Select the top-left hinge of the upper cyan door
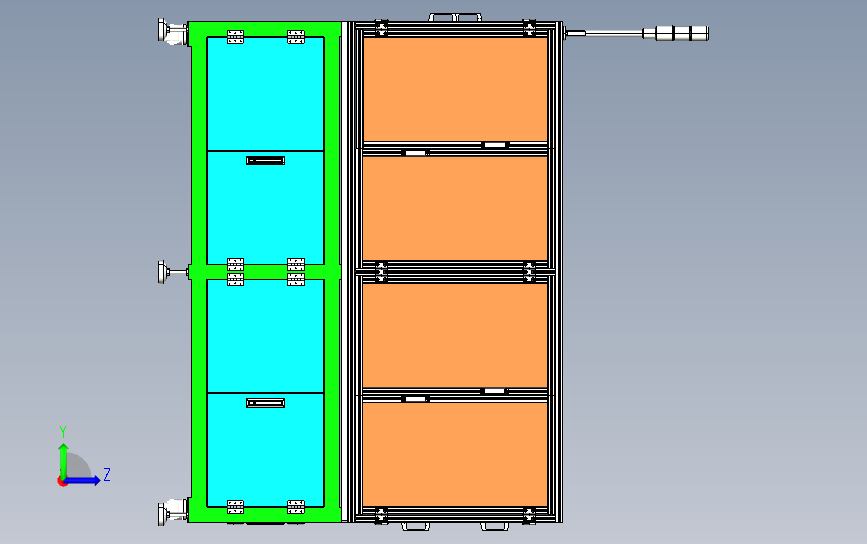The image size is (867, 544). [x=236, y=37]
